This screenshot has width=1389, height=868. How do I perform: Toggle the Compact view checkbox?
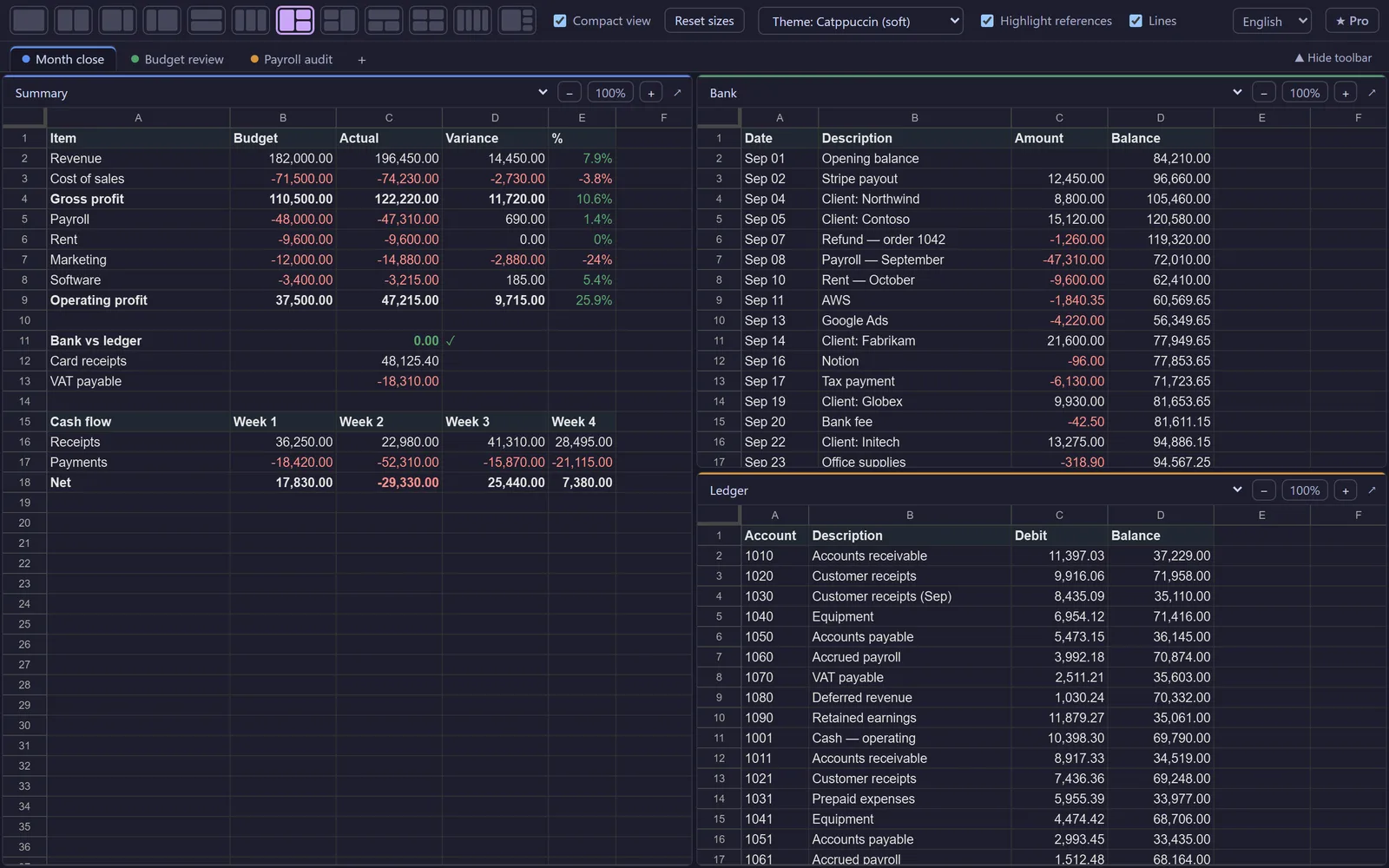560,21
